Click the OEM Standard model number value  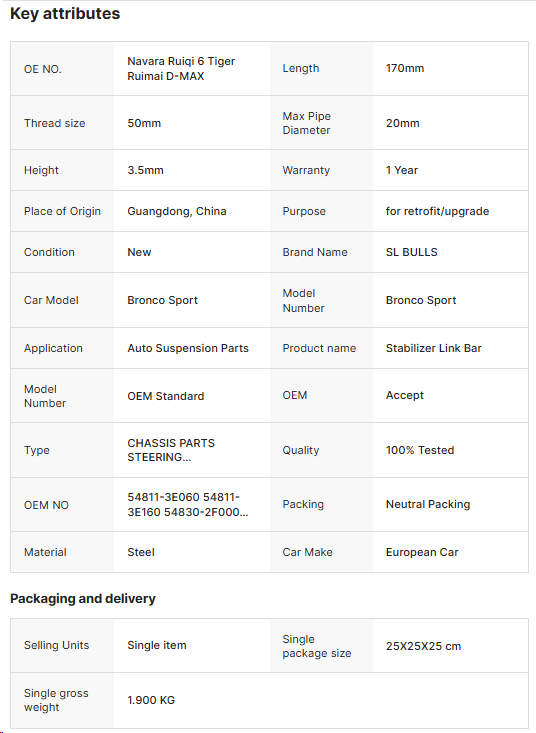pos(165,396)
